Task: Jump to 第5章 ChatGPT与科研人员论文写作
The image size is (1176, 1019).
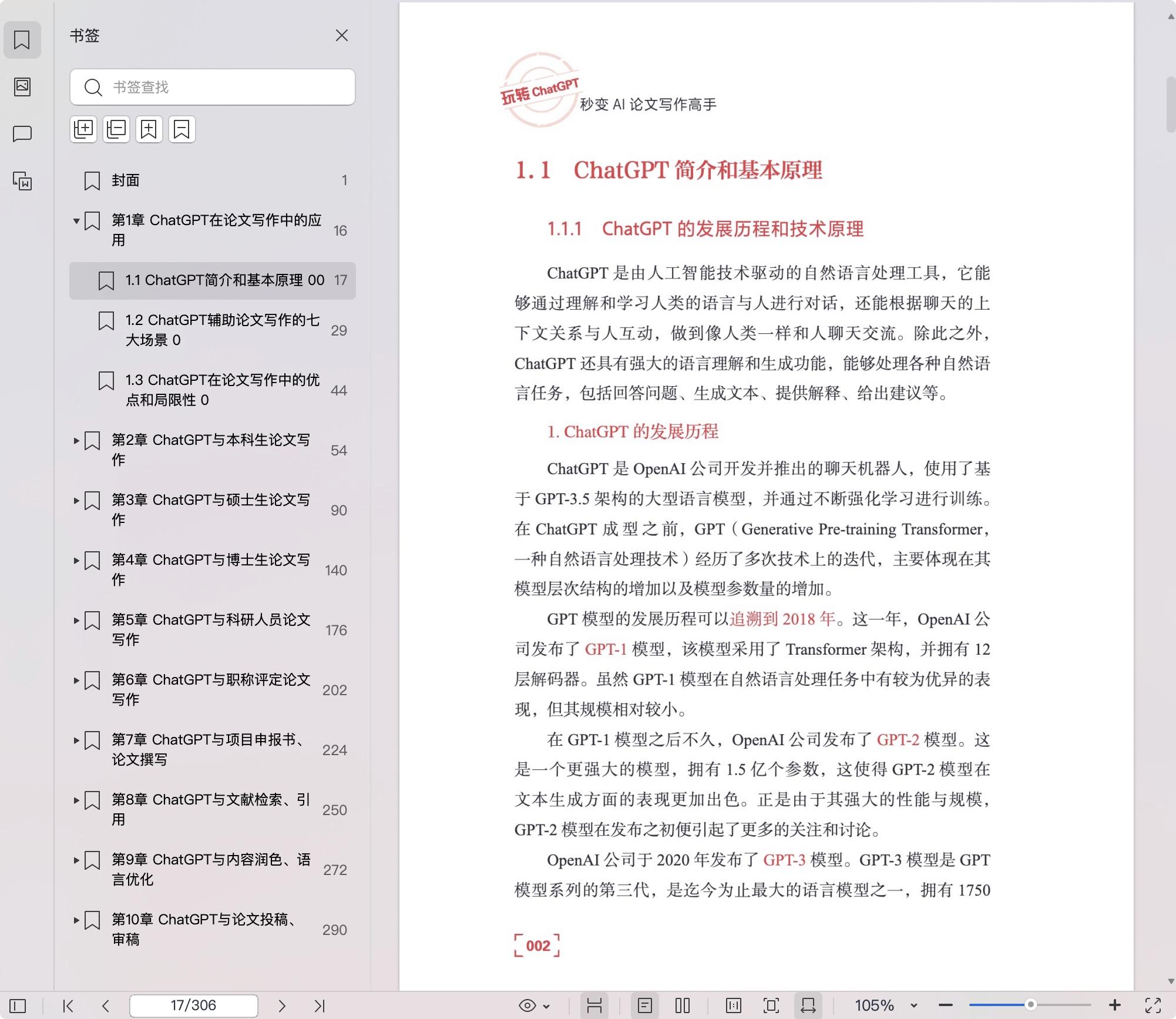Action: (213, 629)
